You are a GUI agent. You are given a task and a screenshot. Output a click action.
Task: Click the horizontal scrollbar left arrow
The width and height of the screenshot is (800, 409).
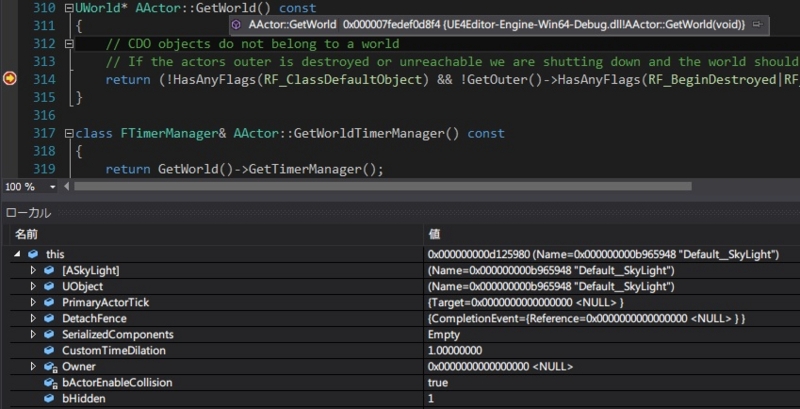click(66, 187)
